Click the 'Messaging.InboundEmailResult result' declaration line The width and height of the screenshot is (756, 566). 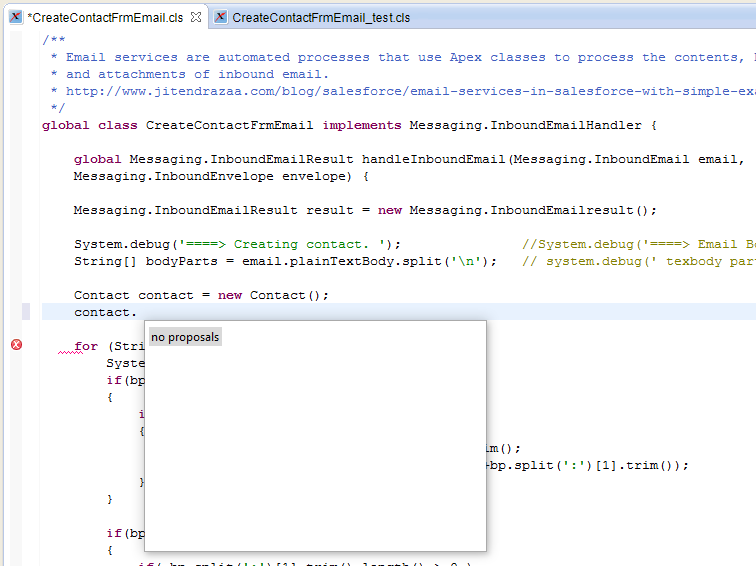(x=365, y=211)
